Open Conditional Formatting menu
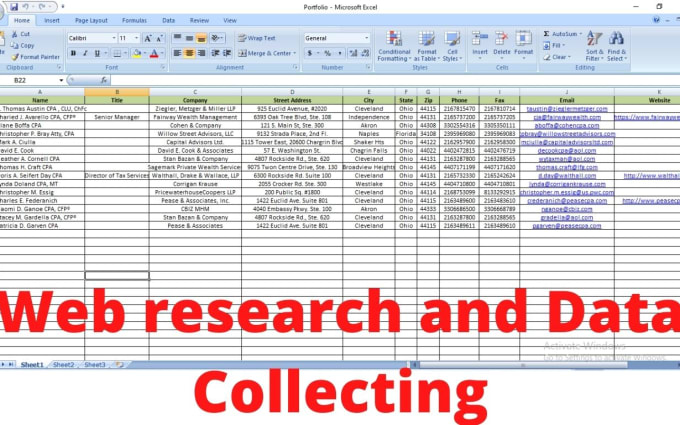The width and height of the screenshot is (680, 425). (394, 46)
